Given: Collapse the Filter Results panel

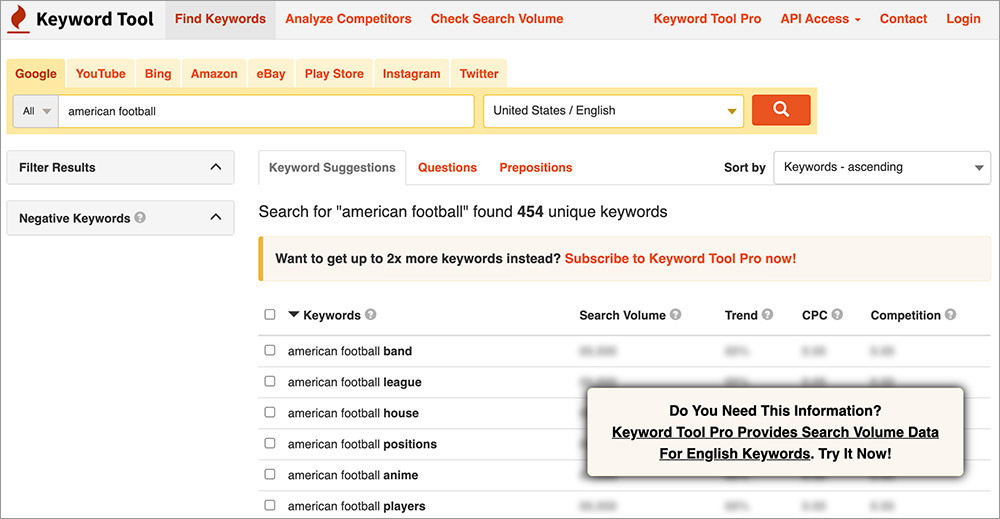Looking at the screenshot, I should pyautogui.click(x=216, y=167).
